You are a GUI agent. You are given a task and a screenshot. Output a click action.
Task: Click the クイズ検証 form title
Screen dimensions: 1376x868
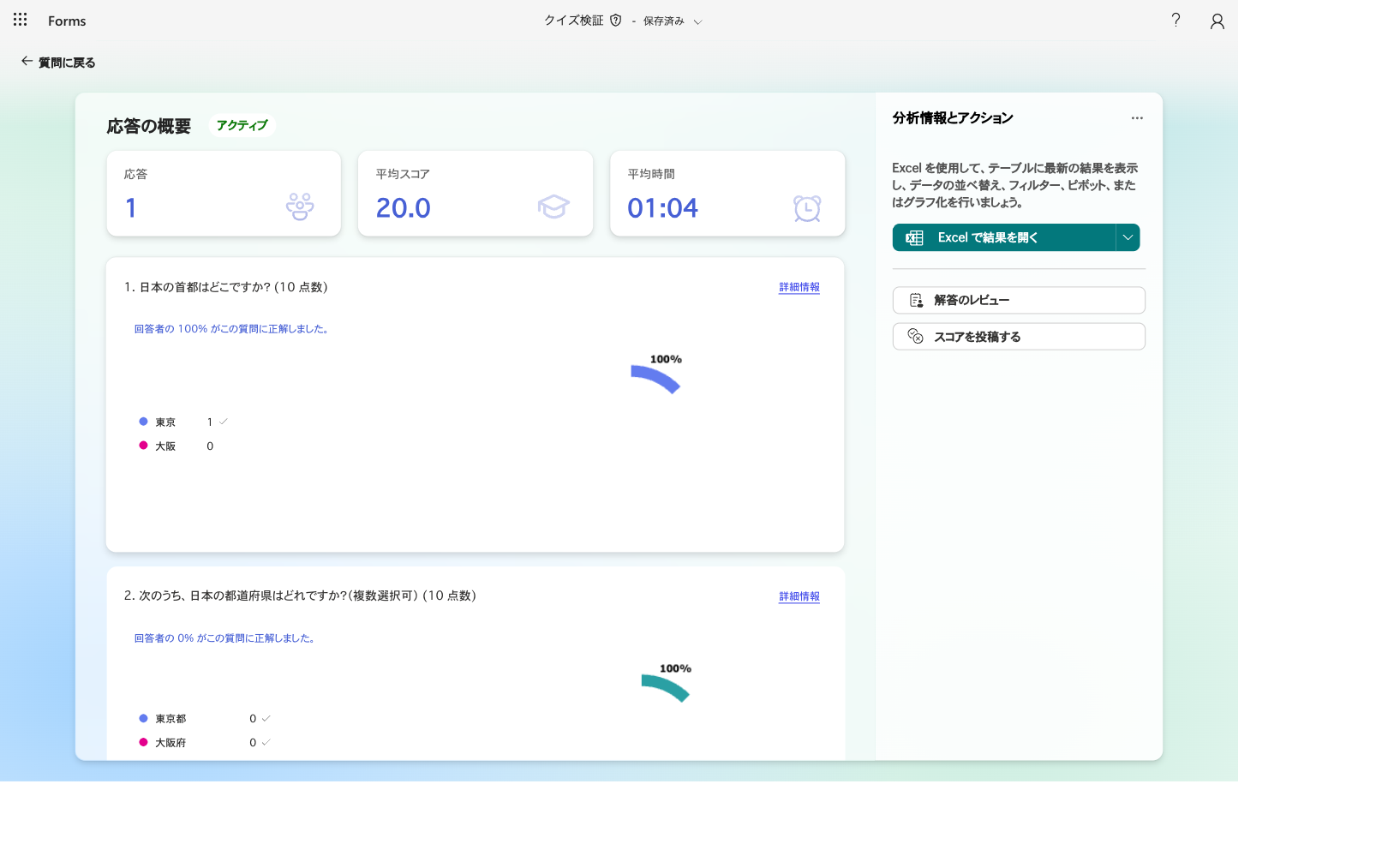[574, 21]
